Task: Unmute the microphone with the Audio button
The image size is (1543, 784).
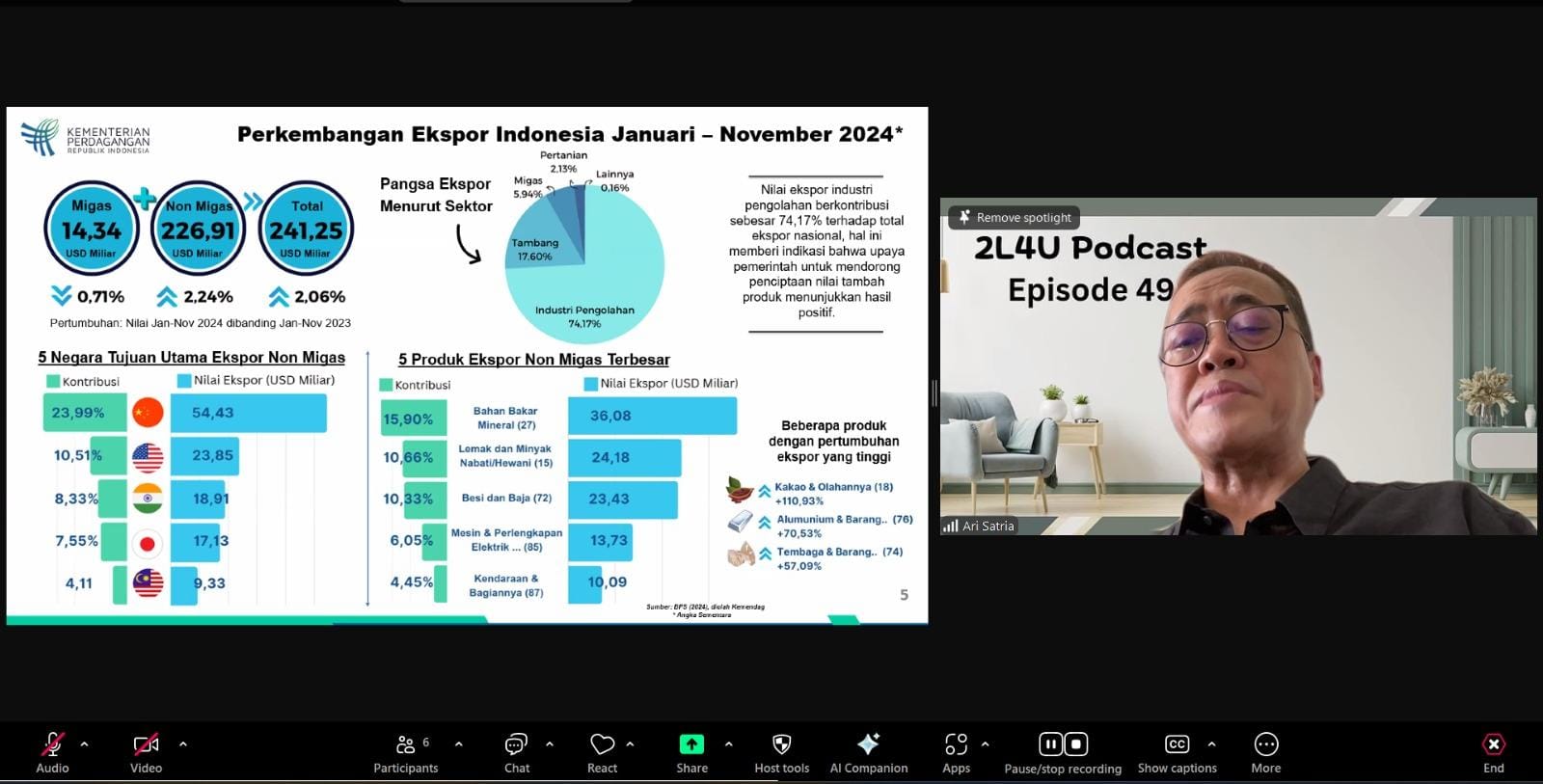Action: pos(52,744)
